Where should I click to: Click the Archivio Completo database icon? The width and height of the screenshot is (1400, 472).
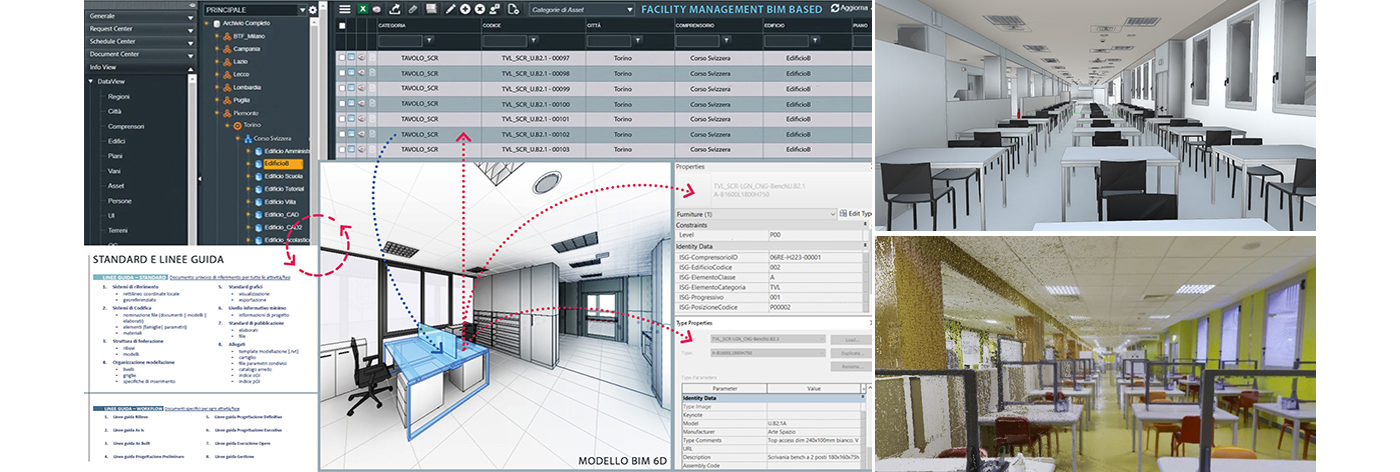click(x=217, y=23)
